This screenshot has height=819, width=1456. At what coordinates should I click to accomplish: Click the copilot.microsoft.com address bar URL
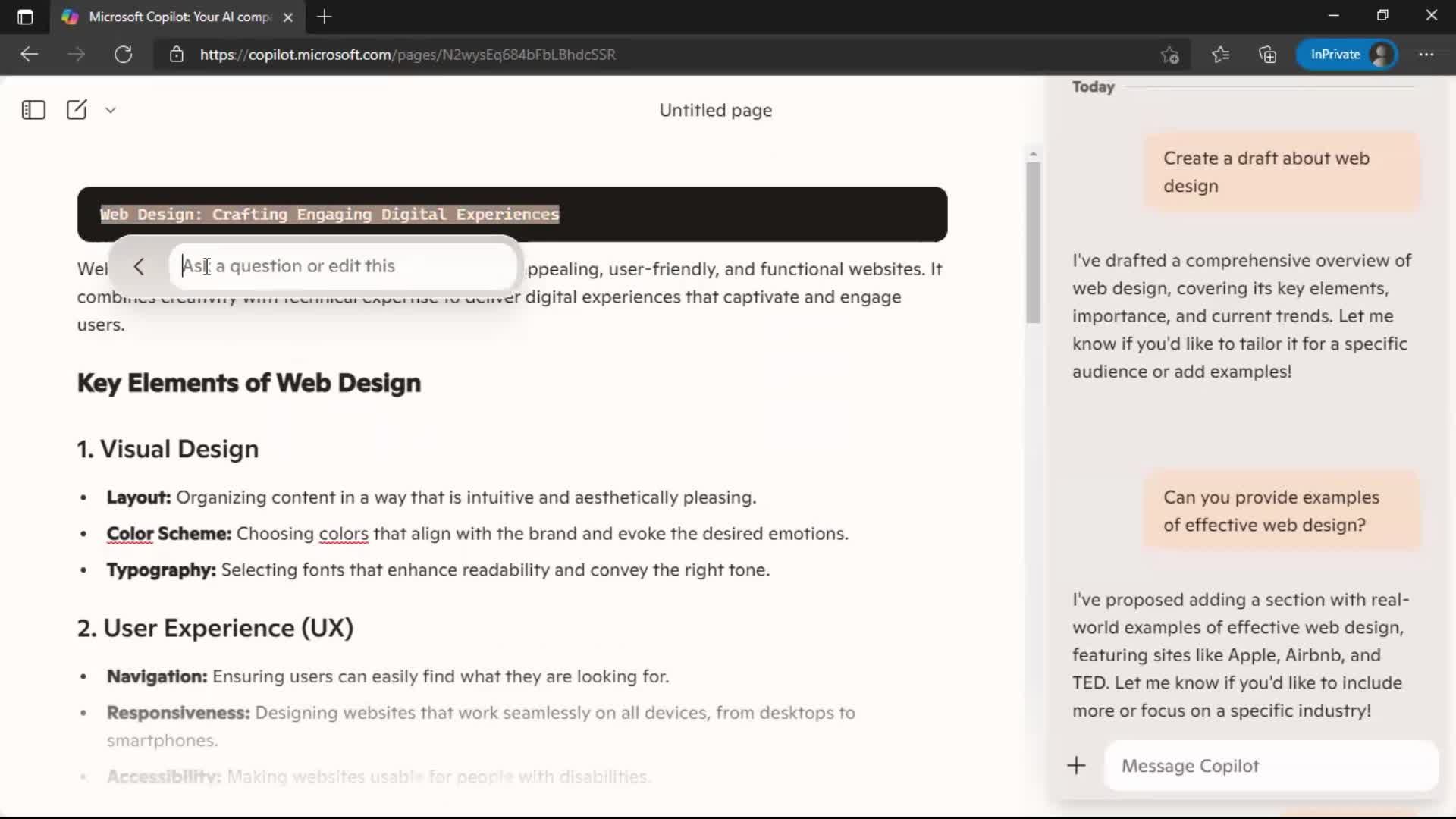point(408,55)
